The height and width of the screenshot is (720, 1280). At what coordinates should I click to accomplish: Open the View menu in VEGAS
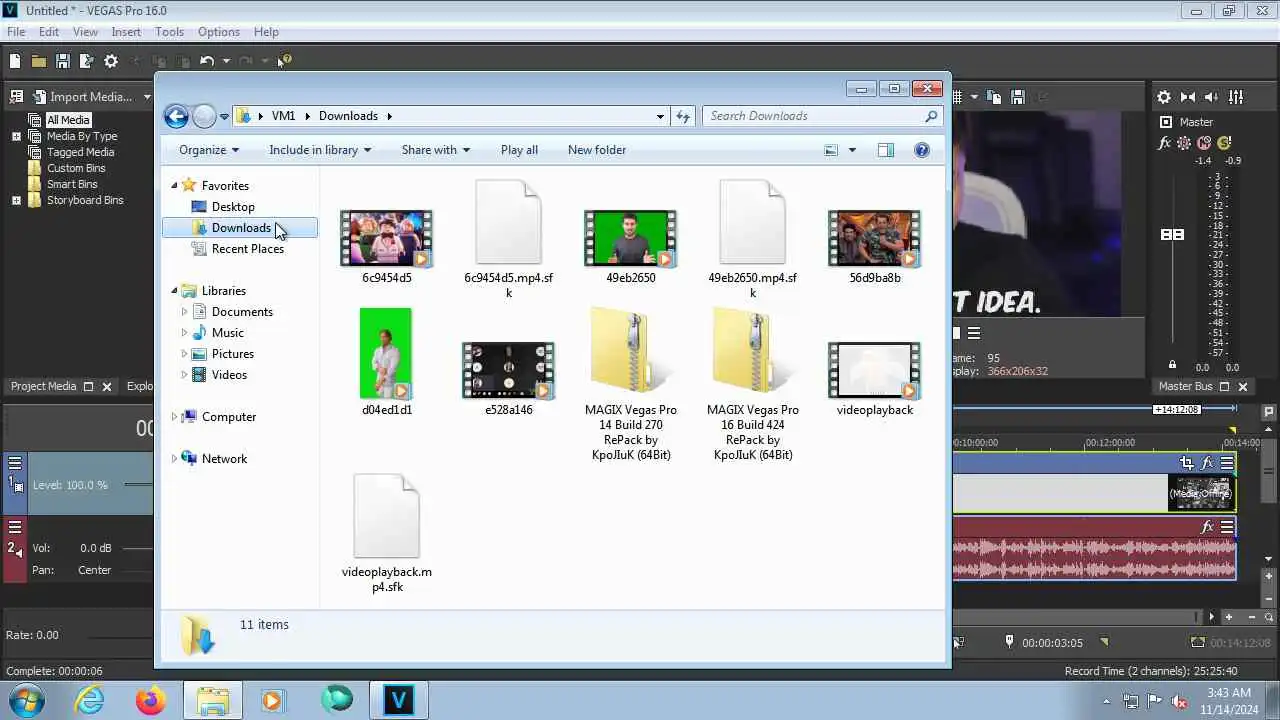point(85,32)
